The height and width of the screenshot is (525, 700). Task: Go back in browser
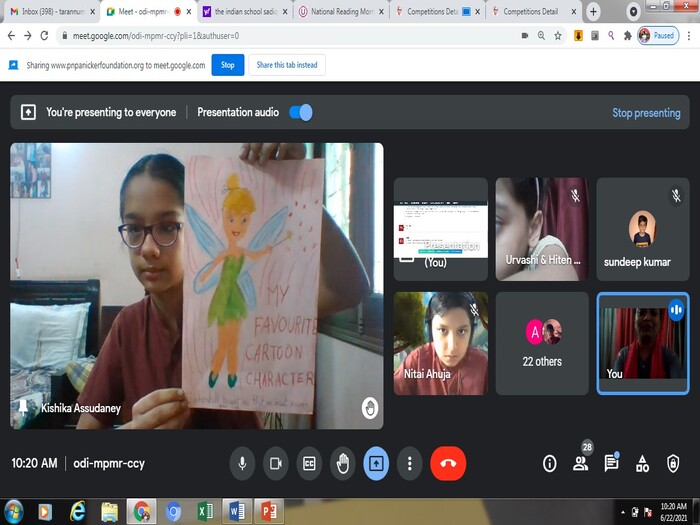coord(12,36)
